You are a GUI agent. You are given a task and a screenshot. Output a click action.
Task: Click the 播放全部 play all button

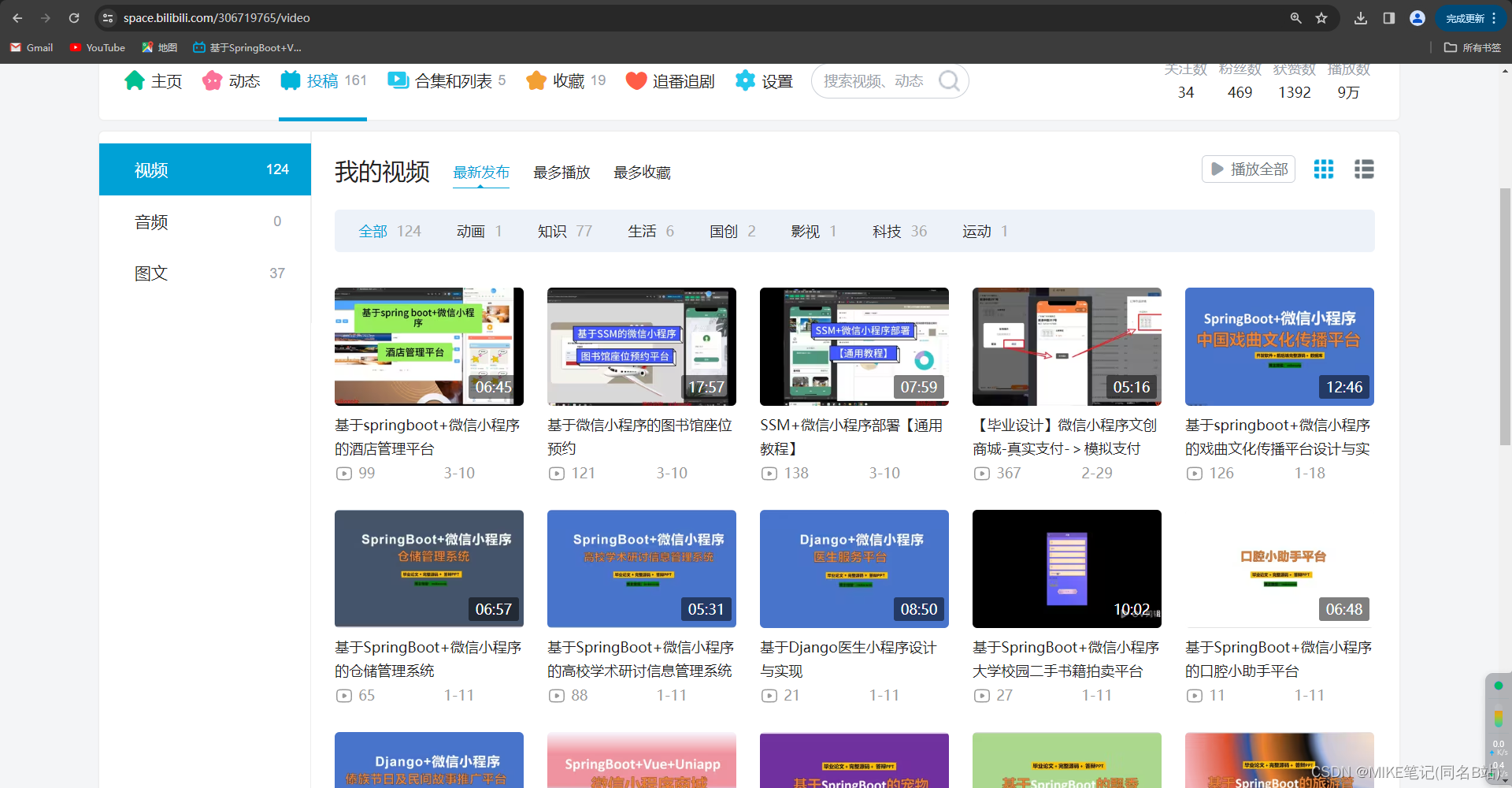coord(1248,169)
